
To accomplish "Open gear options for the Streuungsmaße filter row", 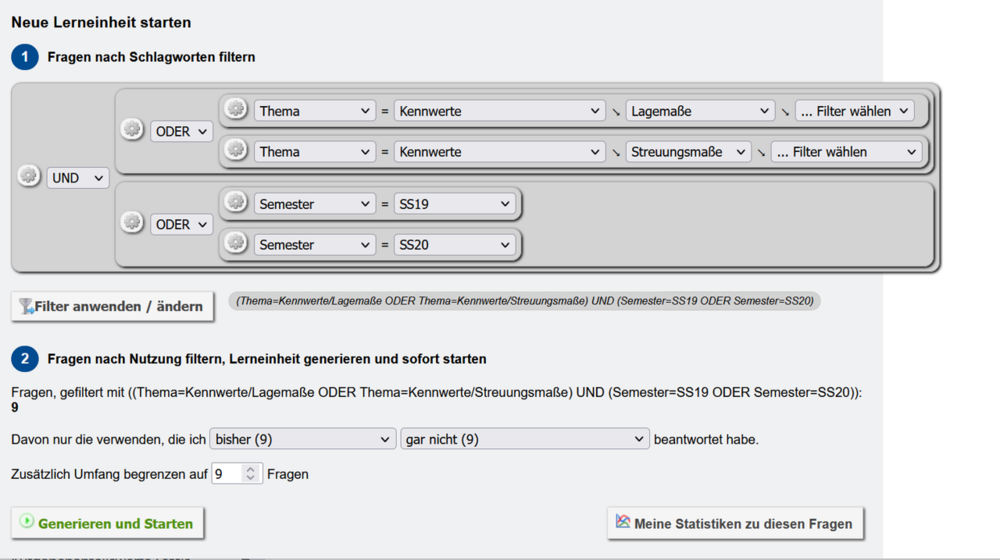I will click(236, 151).
